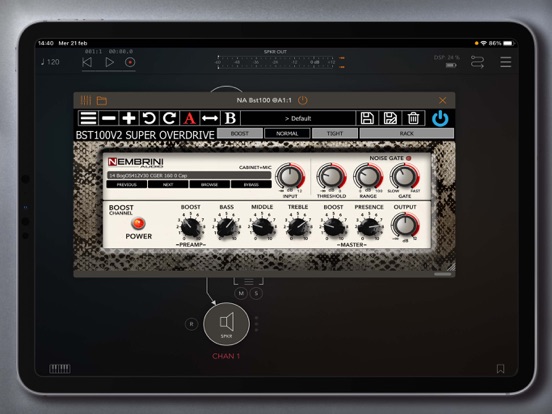The height and width of the screenshot is (414, 552).
Task: Select the SPKR output node
Action: click(x=226, y=324)
